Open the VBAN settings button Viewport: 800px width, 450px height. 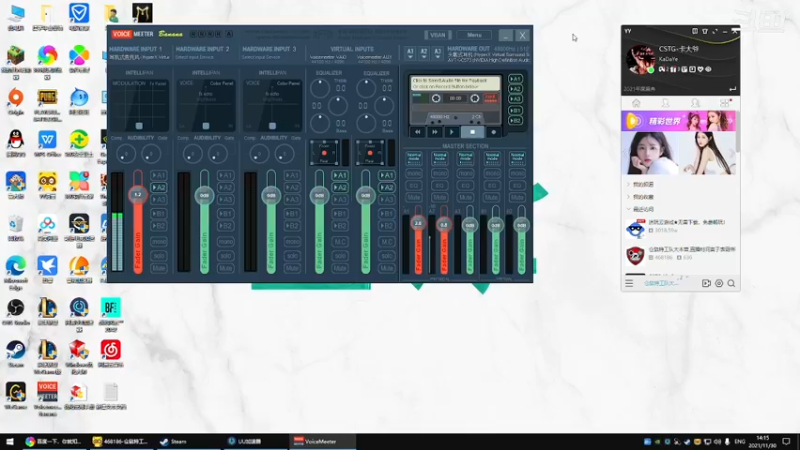(x=438, y=35)
